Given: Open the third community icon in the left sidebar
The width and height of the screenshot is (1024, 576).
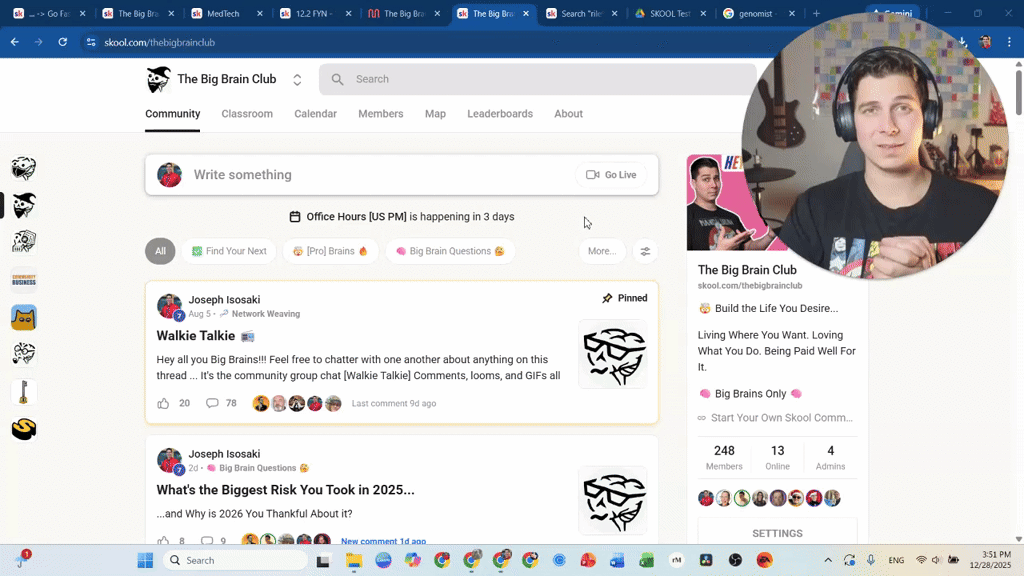Looking at the screenshot, I should [x=24, y=242].
